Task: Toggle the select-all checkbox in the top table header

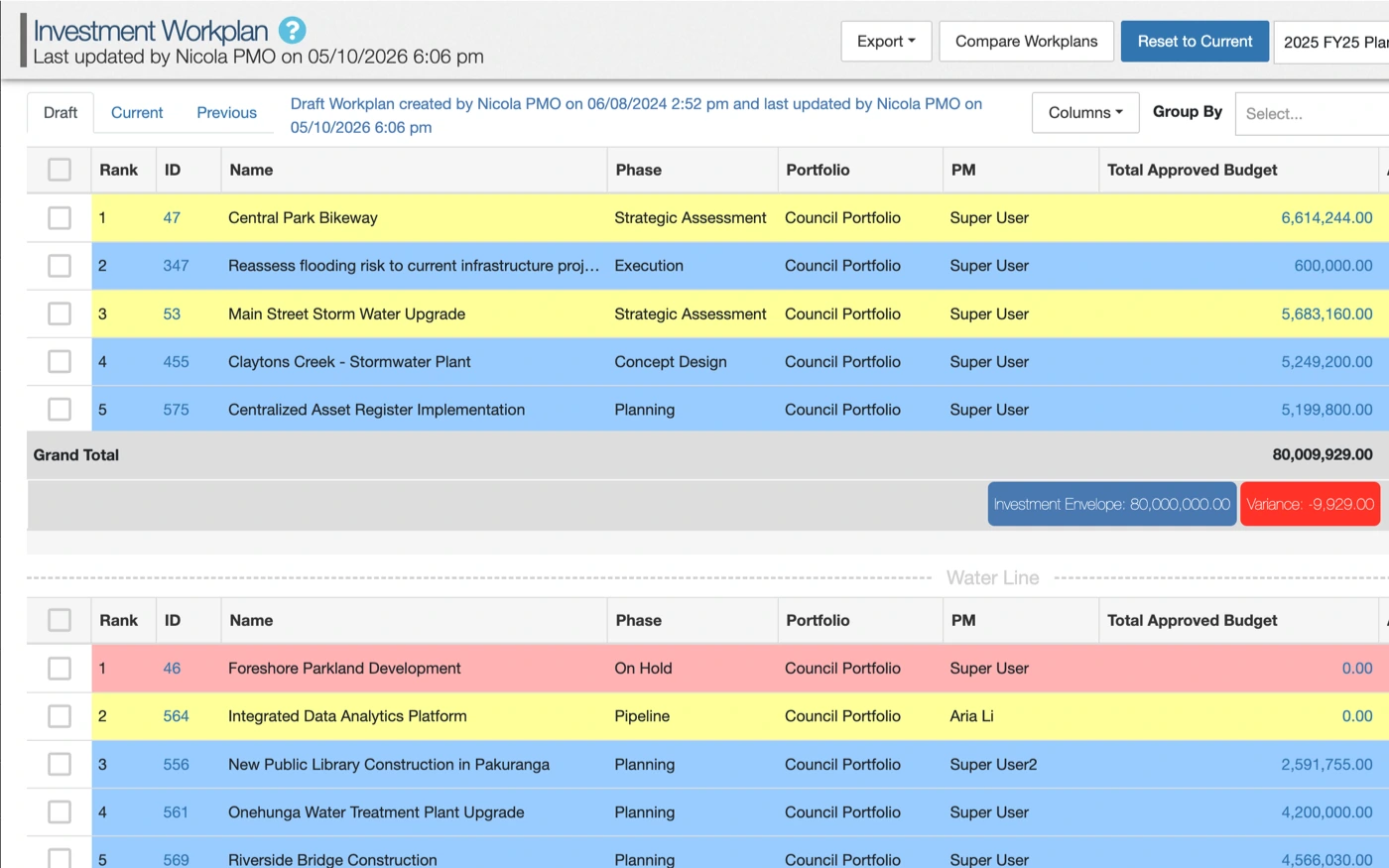Action: click(60, 170)
